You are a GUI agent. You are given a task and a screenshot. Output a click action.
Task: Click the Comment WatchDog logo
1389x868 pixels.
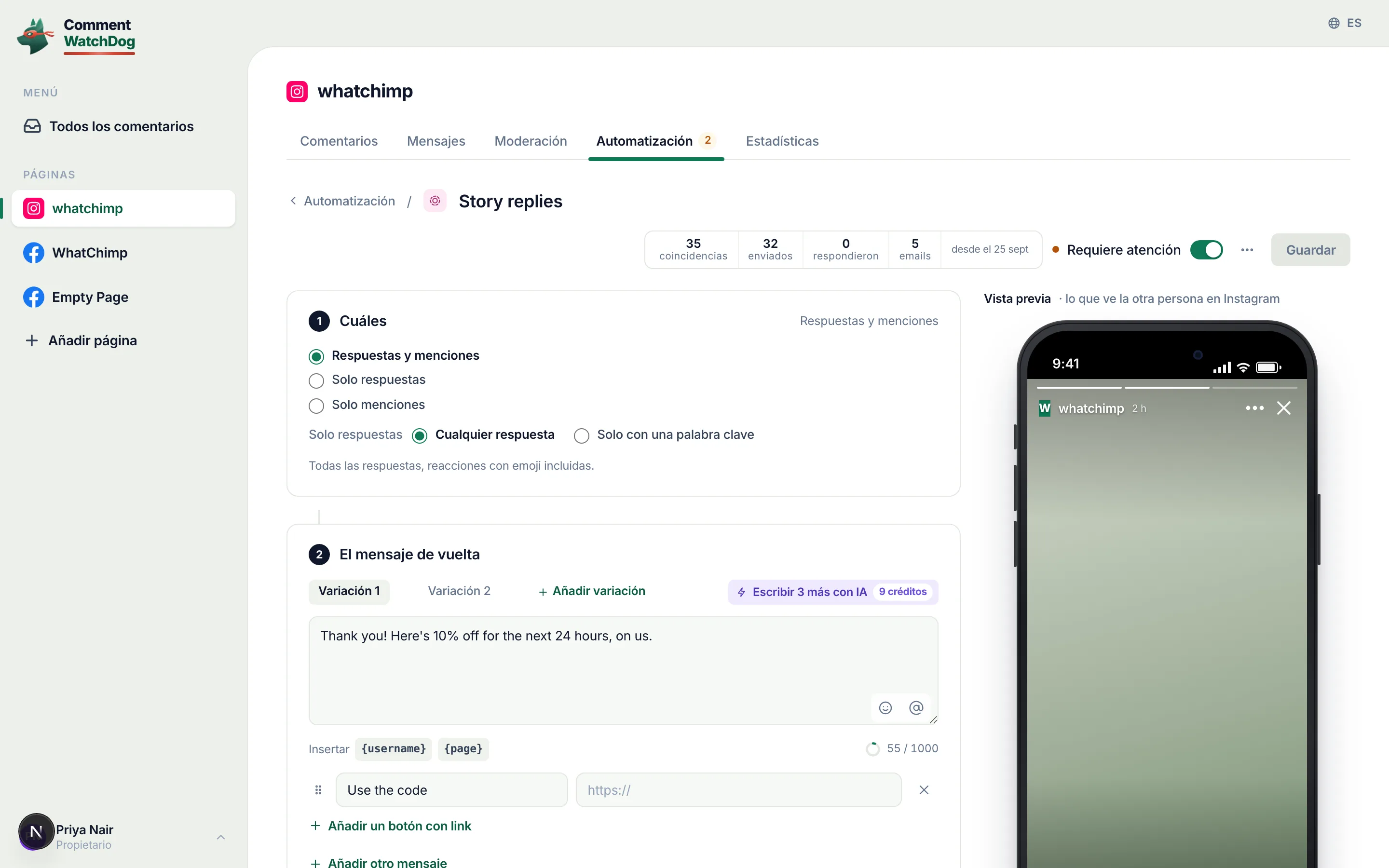[x=76, y=36]
